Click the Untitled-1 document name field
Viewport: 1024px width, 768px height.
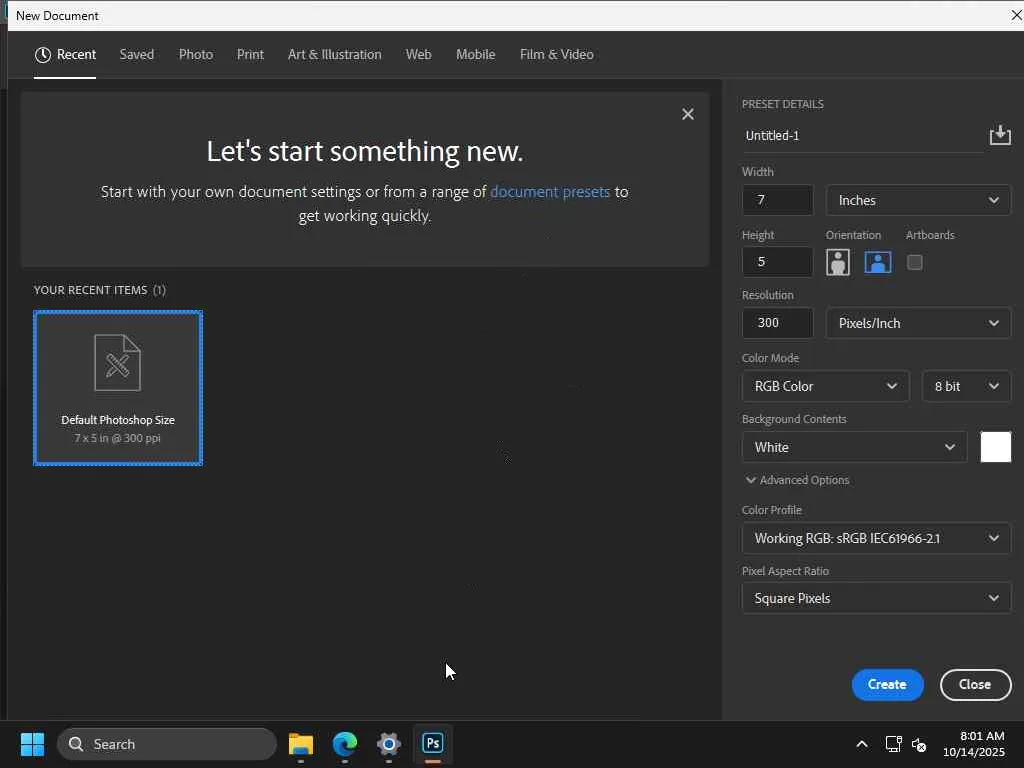tap(863, 136)
